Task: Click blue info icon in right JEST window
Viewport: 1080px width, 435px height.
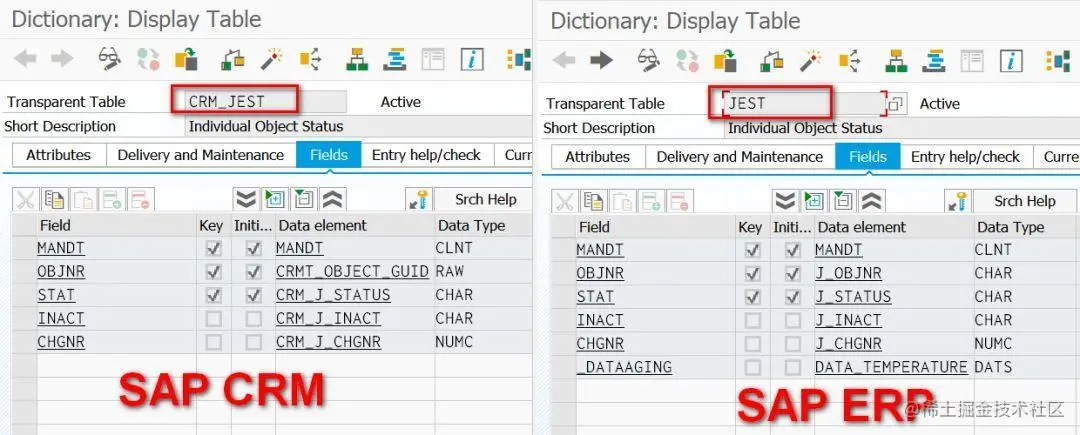Action: pyautogui.click(x=1011, y=61)
